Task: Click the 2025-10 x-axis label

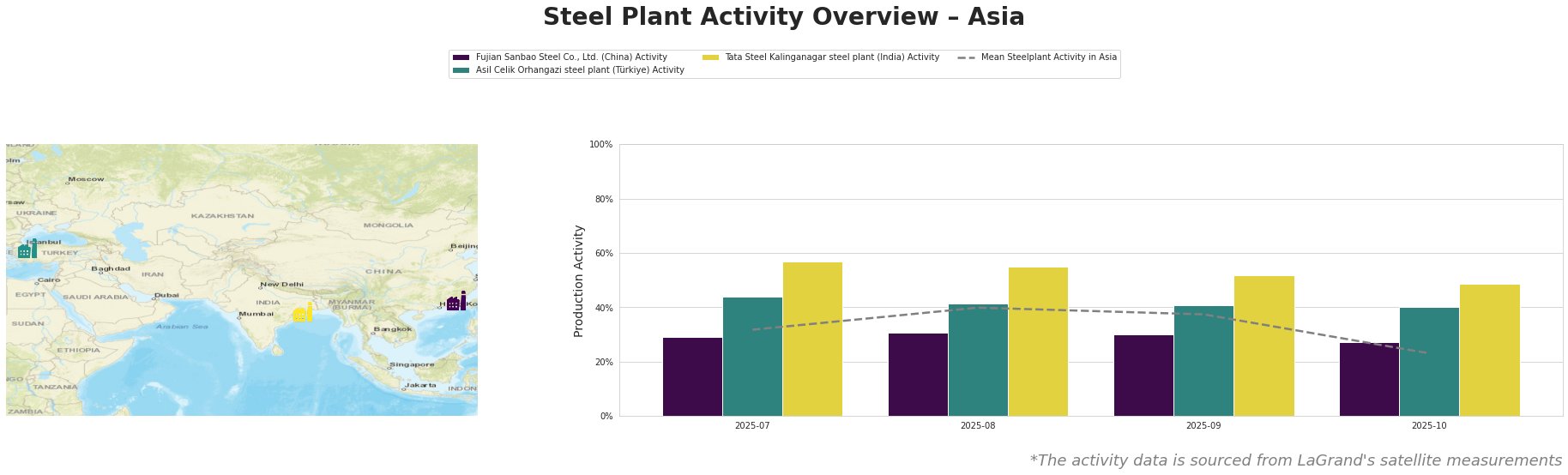Action: pyautogui.click(x=1429, y=425)
